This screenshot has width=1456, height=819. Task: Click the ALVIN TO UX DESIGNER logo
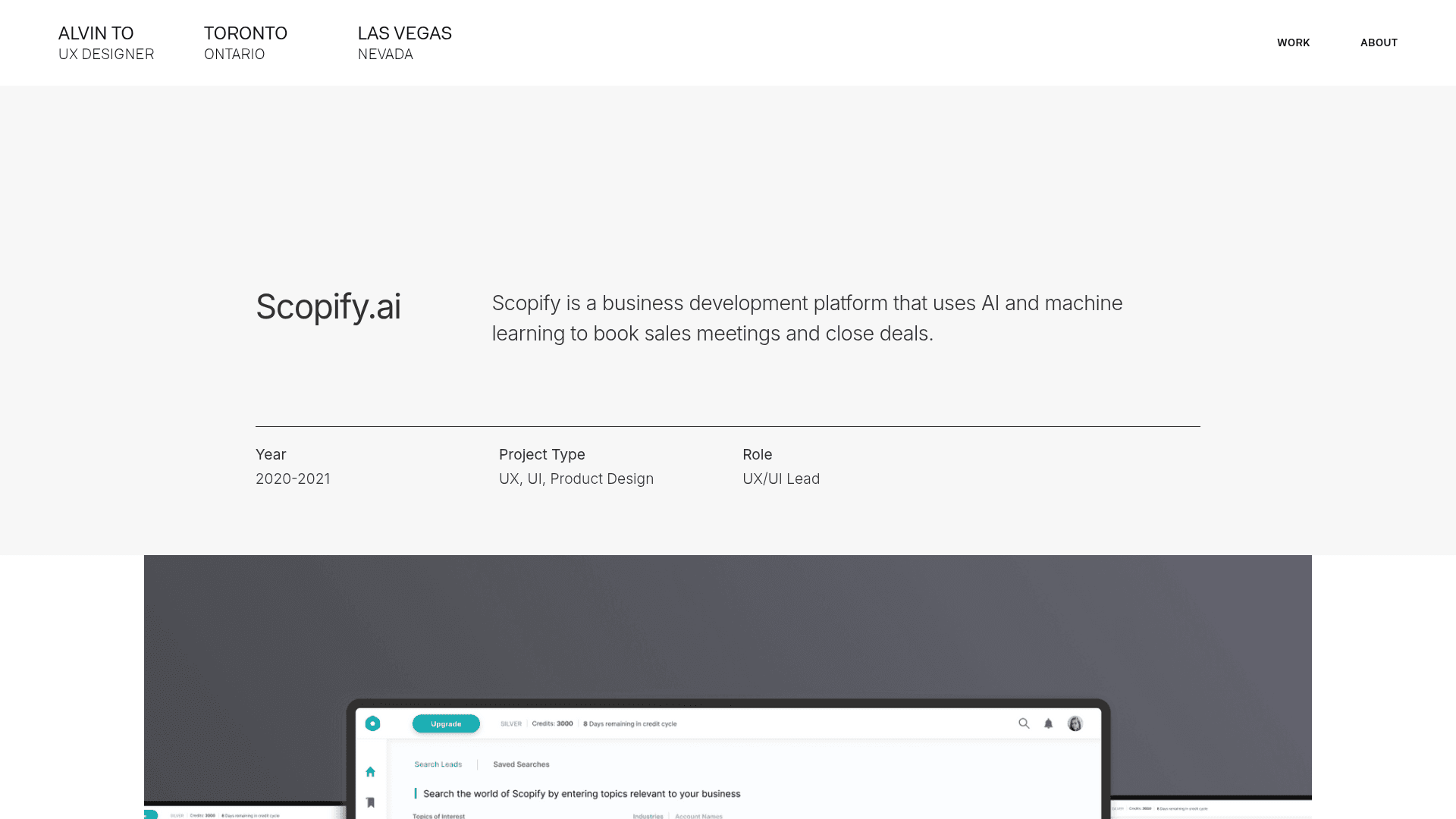click(106, 43)
